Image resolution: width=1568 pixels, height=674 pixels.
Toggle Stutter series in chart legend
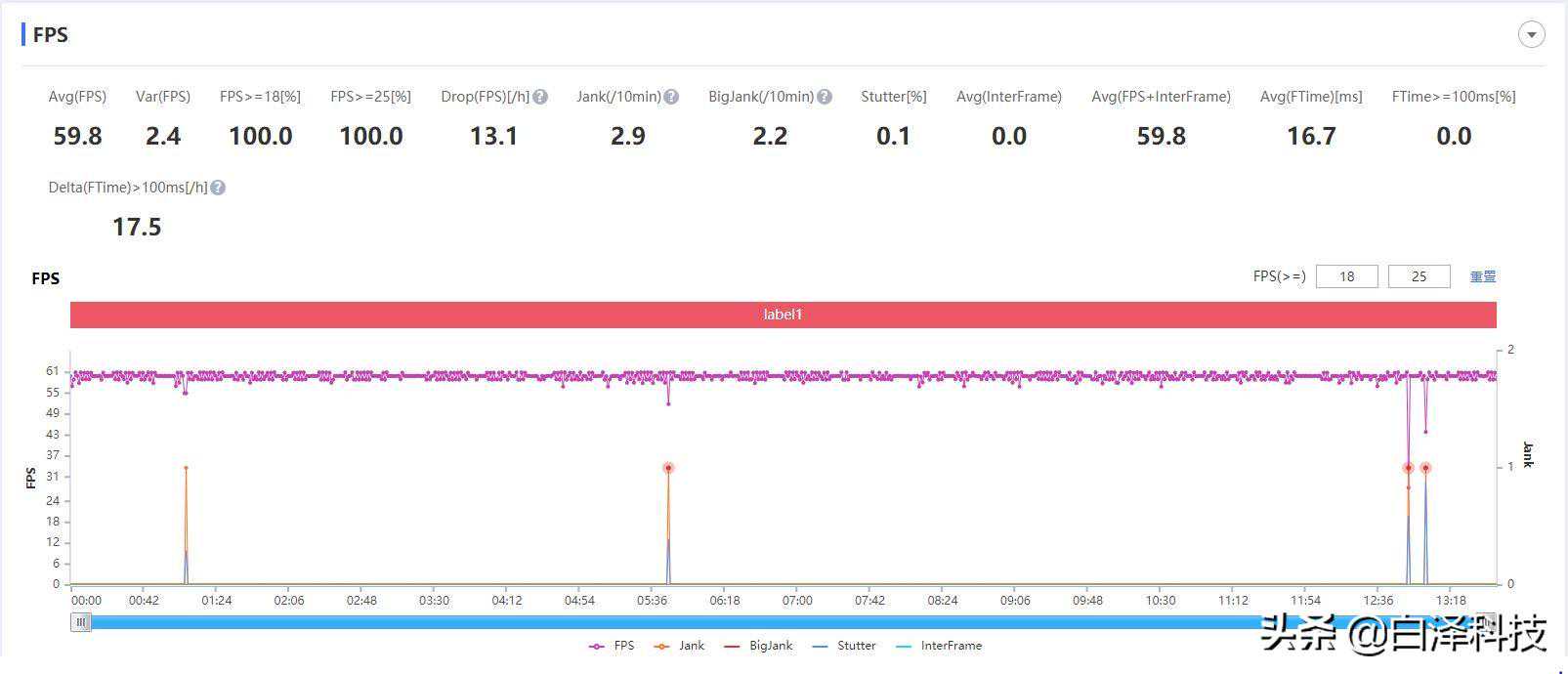(x=844, y=646)
